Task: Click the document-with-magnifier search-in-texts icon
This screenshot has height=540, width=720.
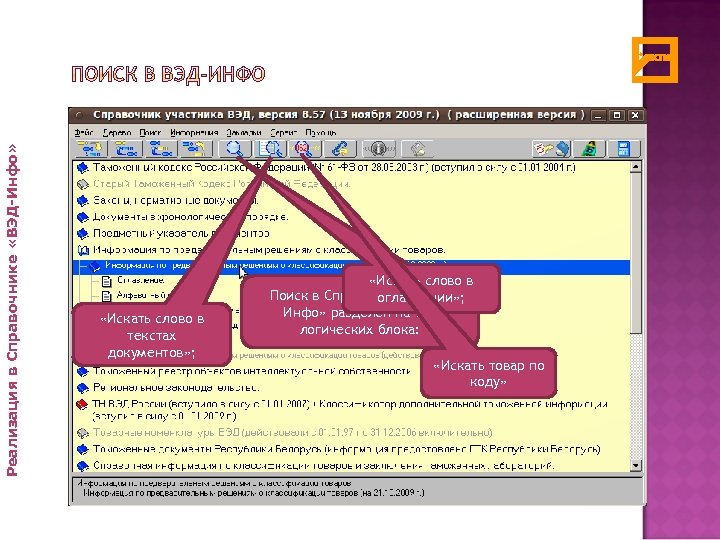Action: tap(270, 149)
